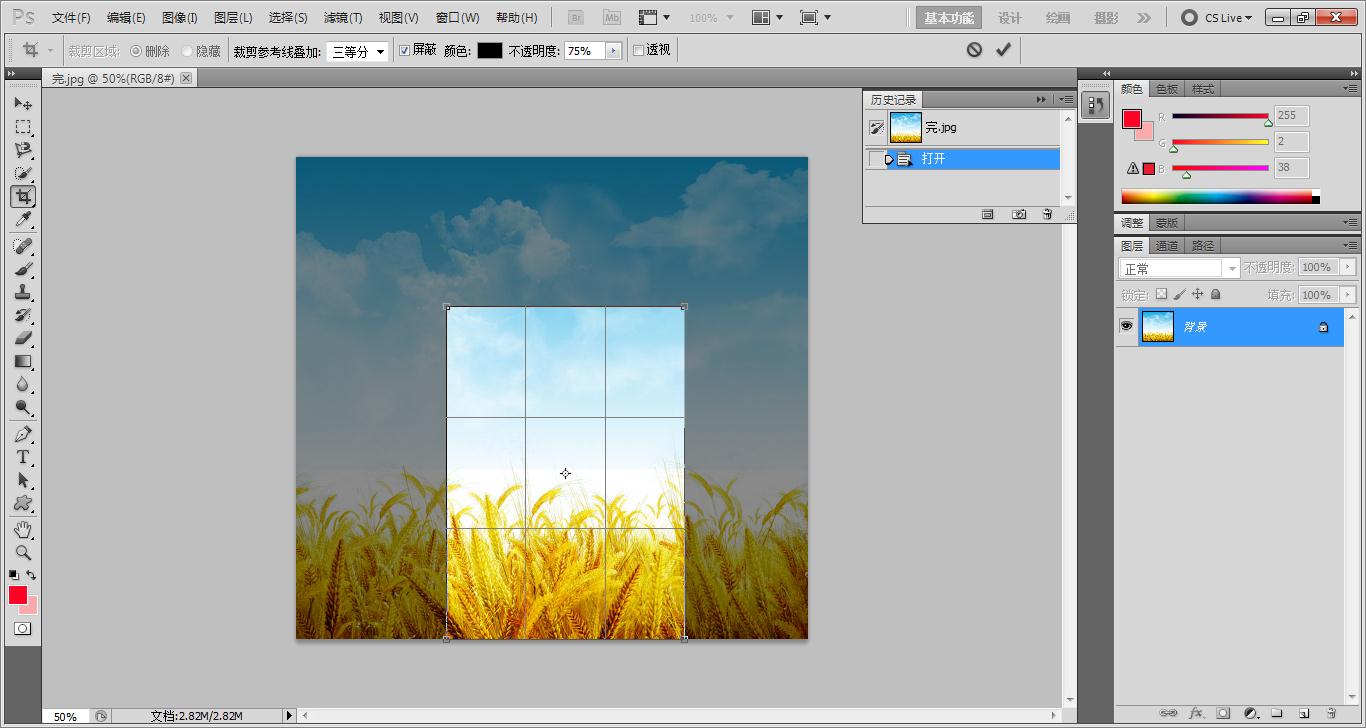This screenshot has width=1366, height=728.
Task: Select the Spot Healing Brush tool
Action: point(23,246)
